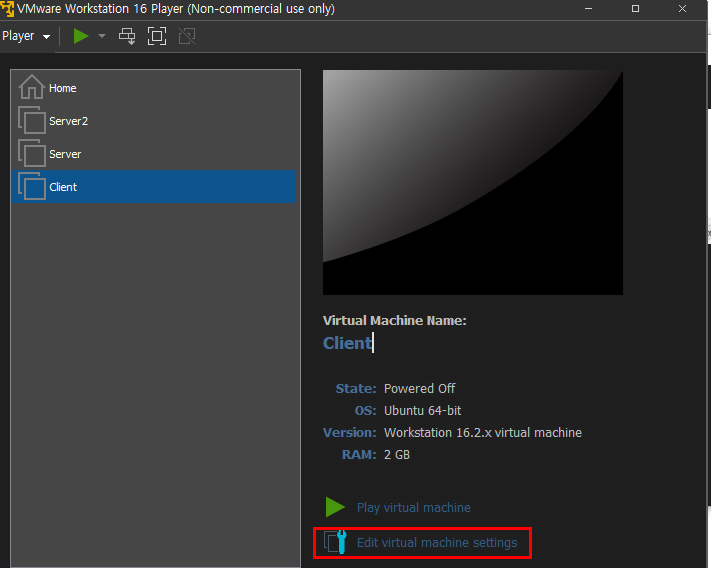Image resolution: width=711 pixels, height=568 pixels.
Task: Click the '2 GB' RAM value
Action: click(397, 455)
